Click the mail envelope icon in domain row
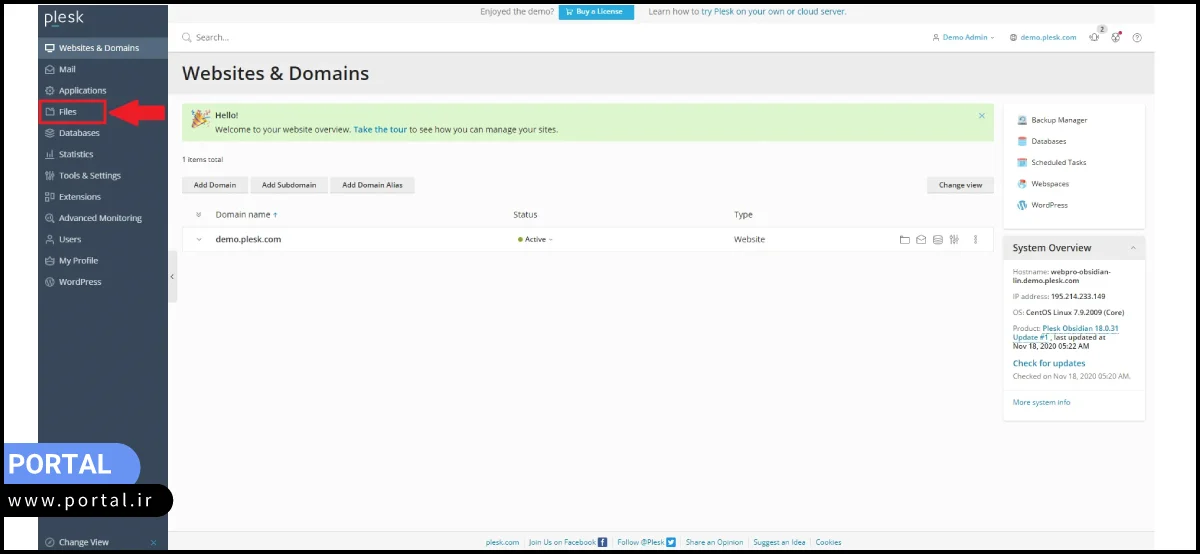The image size is (1200, 554). pos(921,240)
